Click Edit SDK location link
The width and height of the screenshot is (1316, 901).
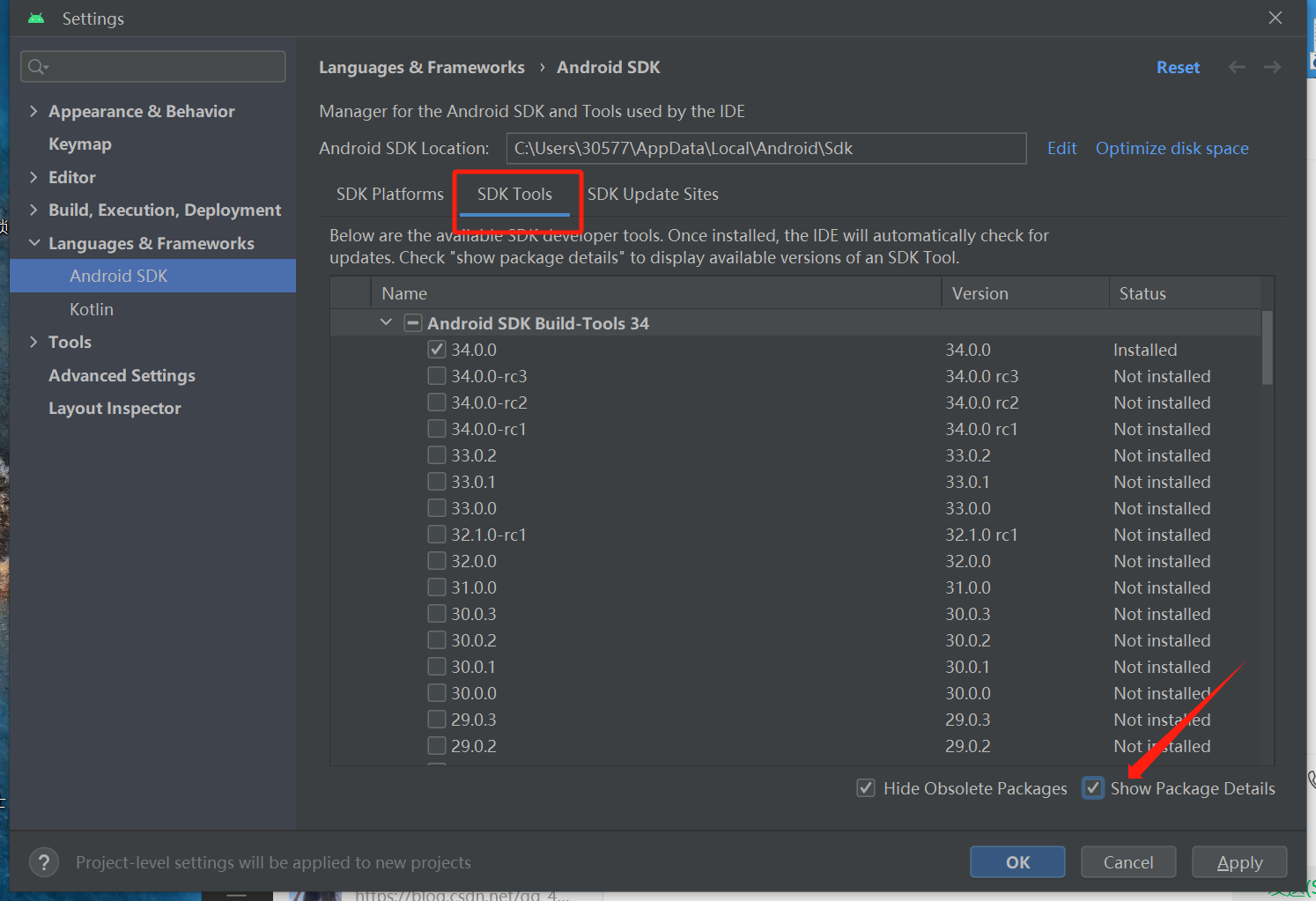1061,148
